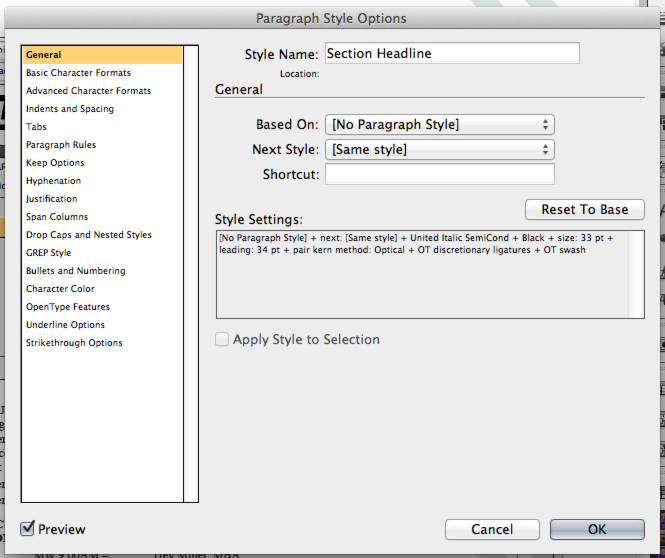This screenshot has height=558, width=665.
Task: Open Advanced Character Formats section
Action: click(102, 91)
